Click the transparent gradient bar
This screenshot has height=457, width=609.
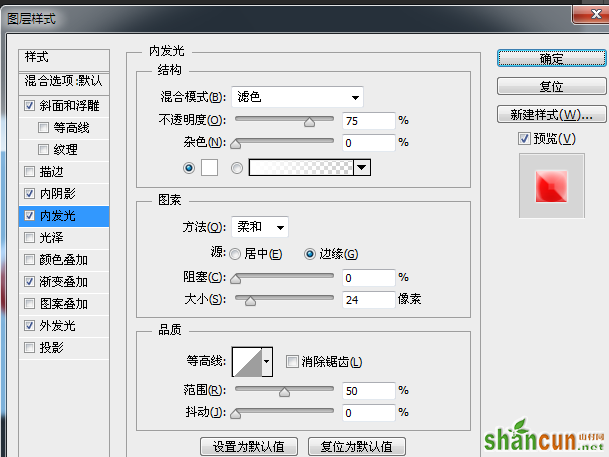click(x=301, y=168)
